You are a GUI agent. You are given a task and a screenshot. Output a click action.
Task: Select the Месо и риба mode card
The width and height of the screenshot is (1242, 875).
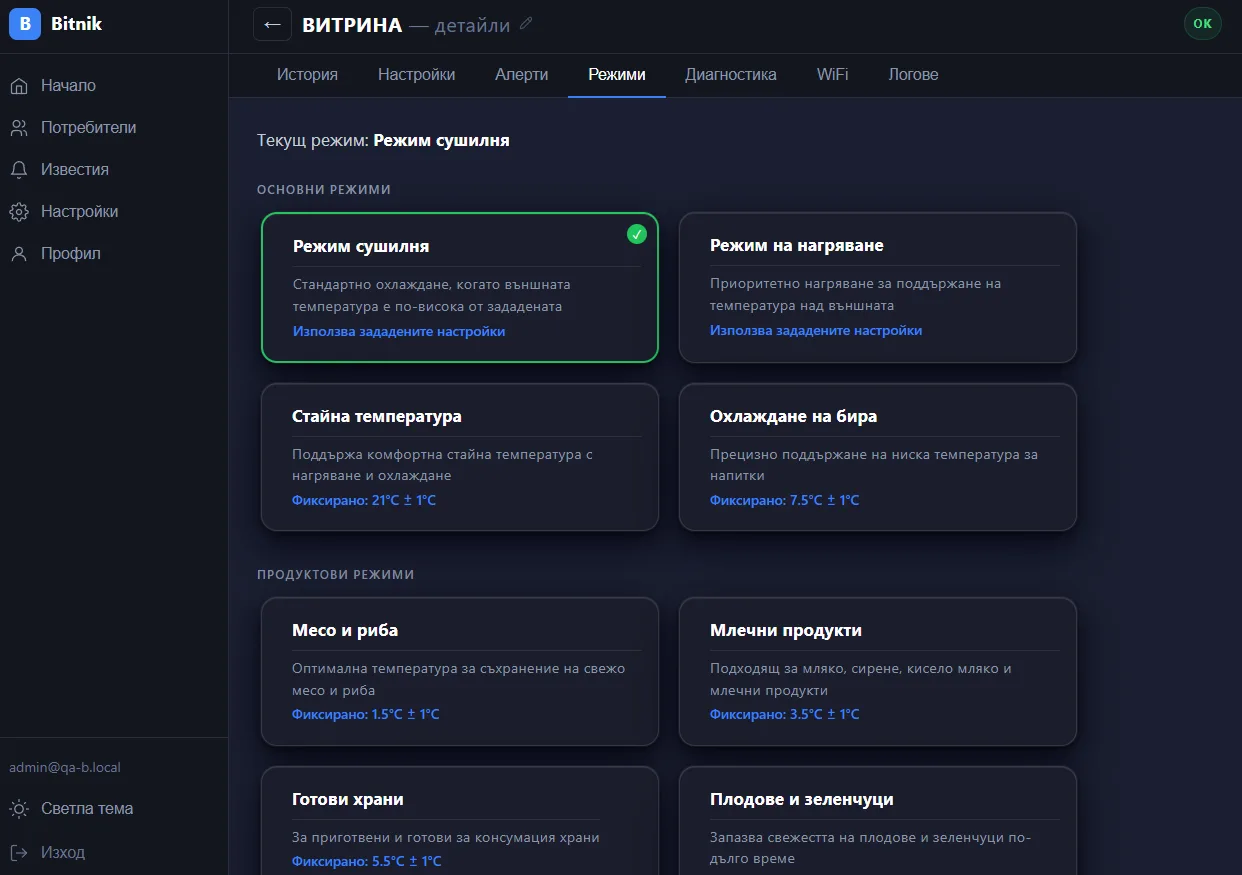460,671
